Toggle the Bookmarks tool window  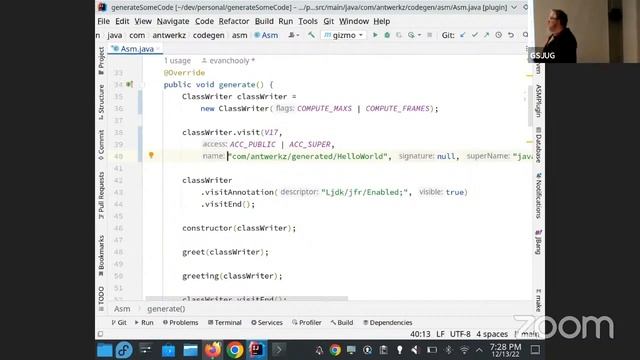101,255
